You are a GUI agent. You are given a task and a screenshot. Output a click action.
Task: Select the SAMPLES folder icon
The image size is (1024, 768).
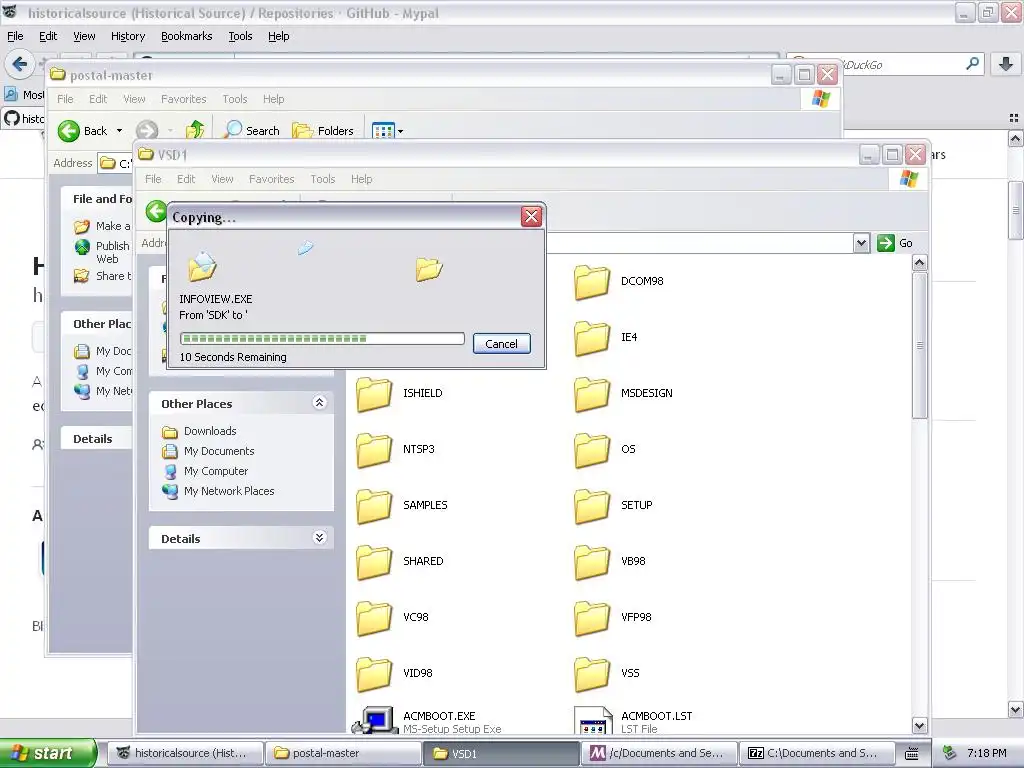(x=374, y=506)
